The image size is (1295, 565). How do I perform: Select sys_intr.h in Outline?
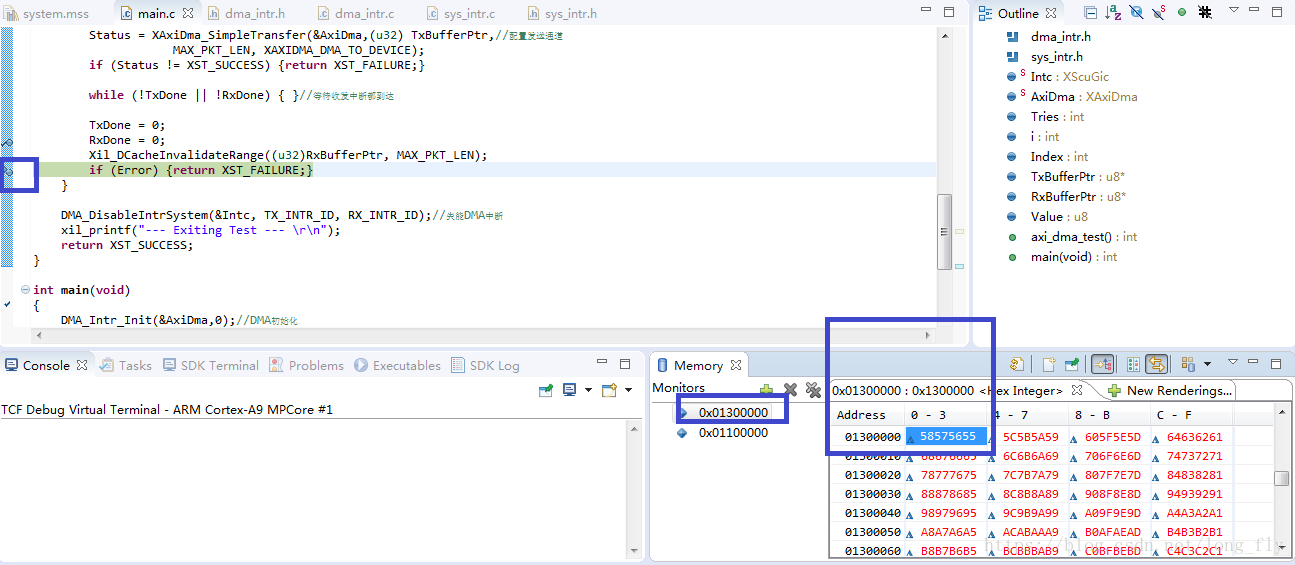pos(1056,57)
